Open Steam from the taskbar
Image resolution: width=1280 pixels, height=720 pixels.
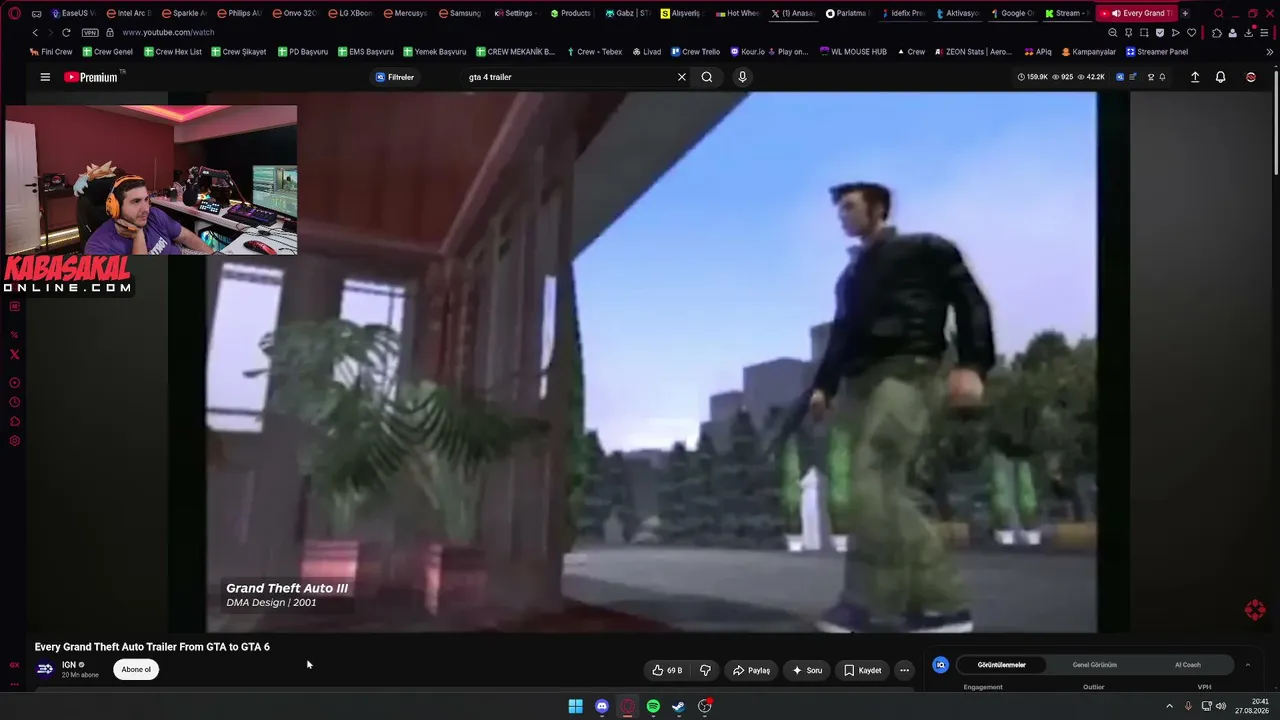click(678, 706)
